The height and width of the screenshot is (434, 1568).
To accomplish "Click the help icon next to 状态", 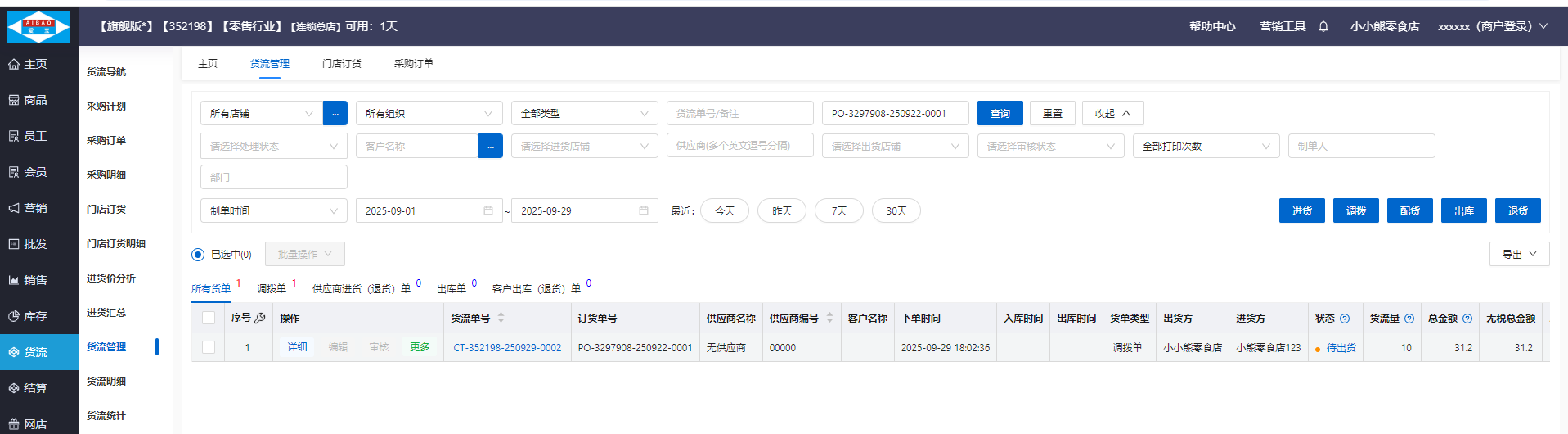I will [x=1344, y=319].
